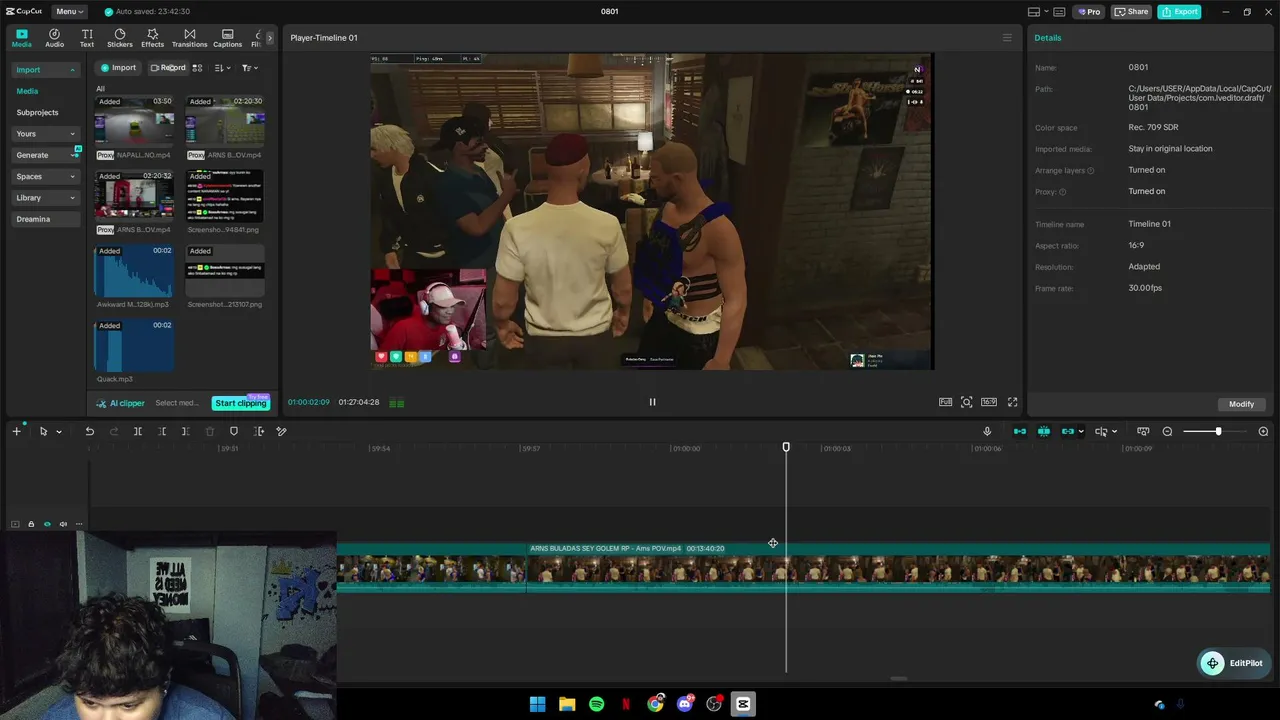Expand the Generate section
1280x720 pixels.
coord(45,155)
